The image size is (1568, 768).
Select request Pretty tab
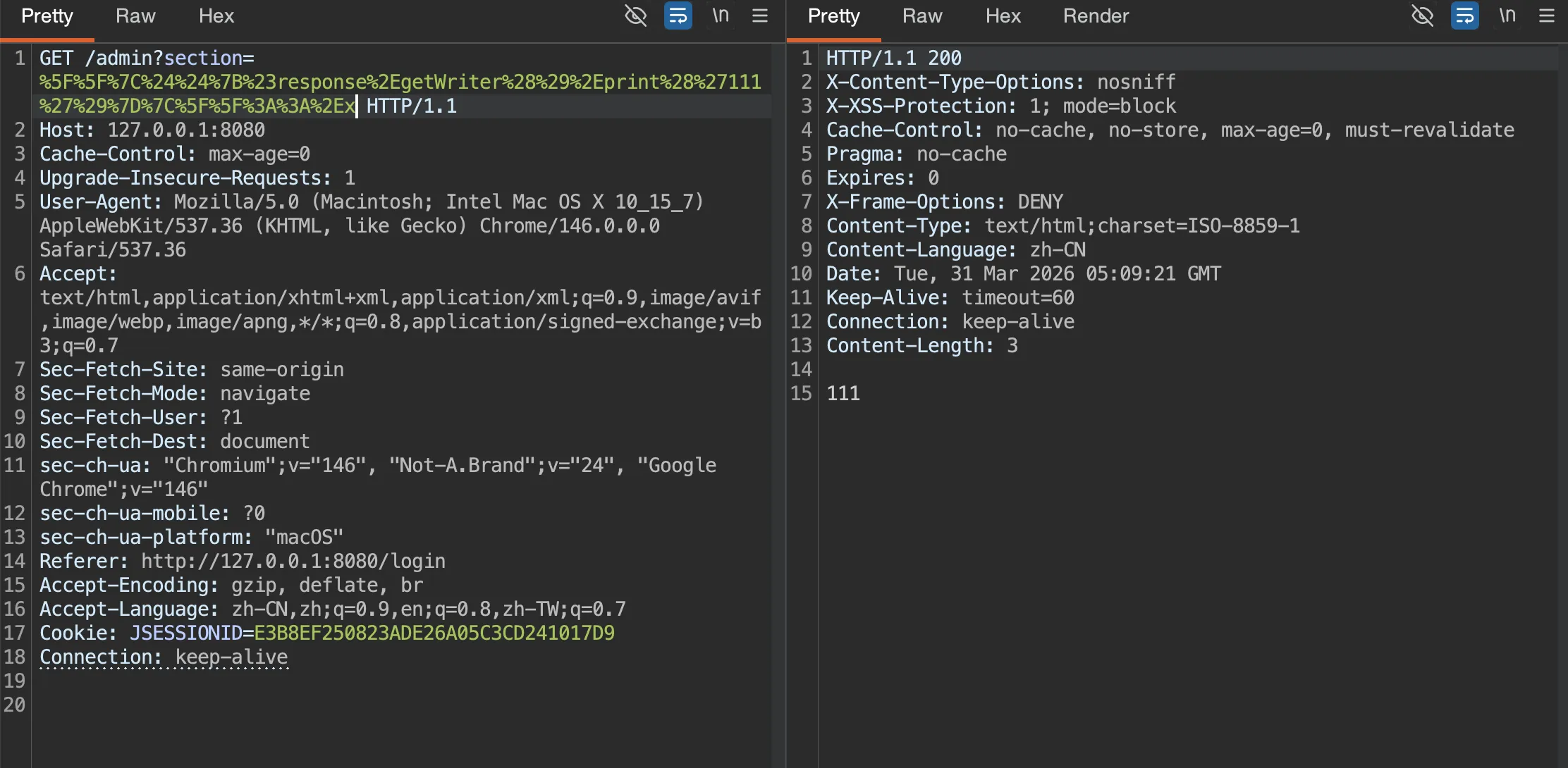click(x=47, y=16)
